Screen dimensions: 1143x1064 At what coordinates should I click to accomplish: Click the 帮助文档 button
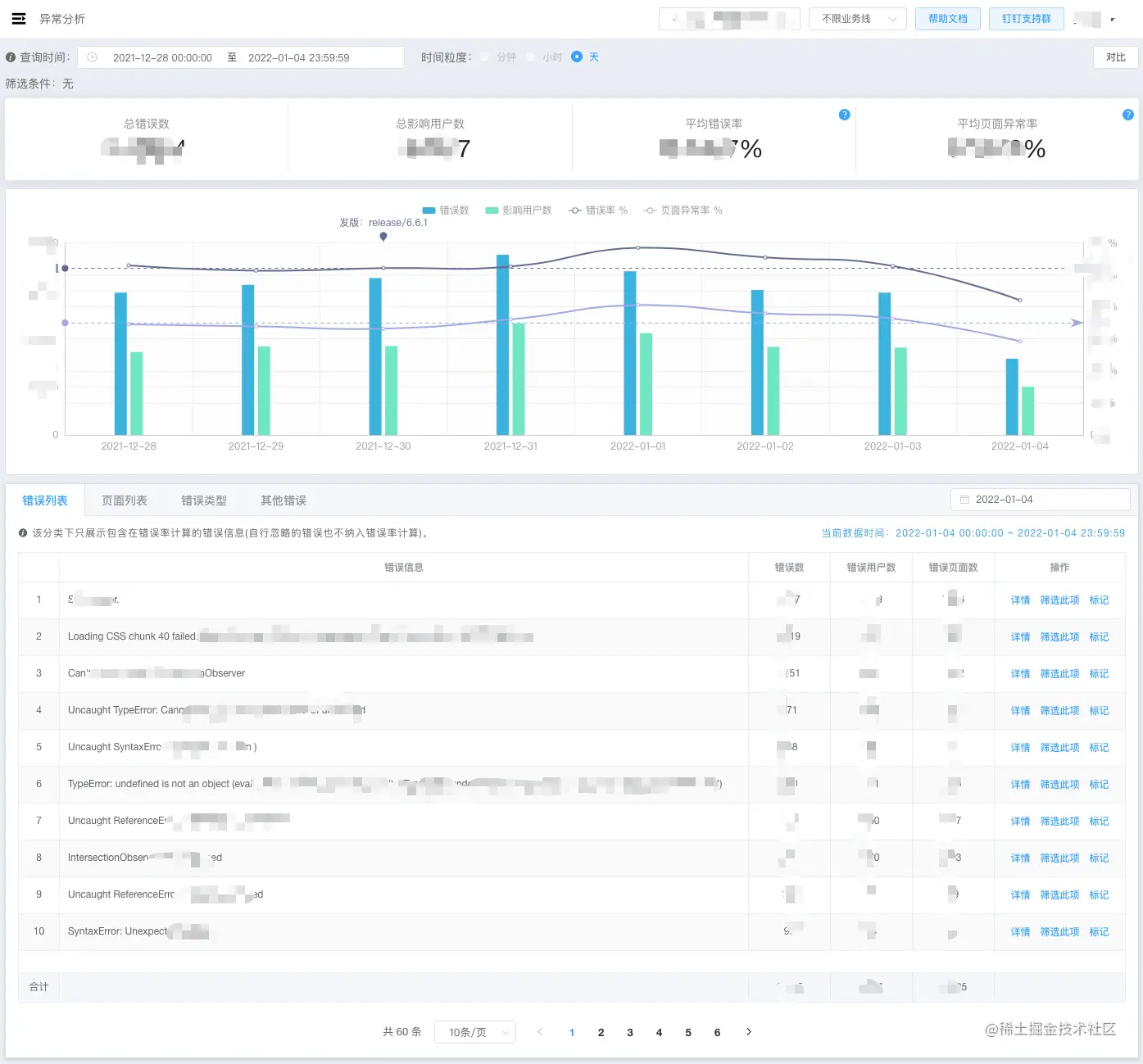948,19
